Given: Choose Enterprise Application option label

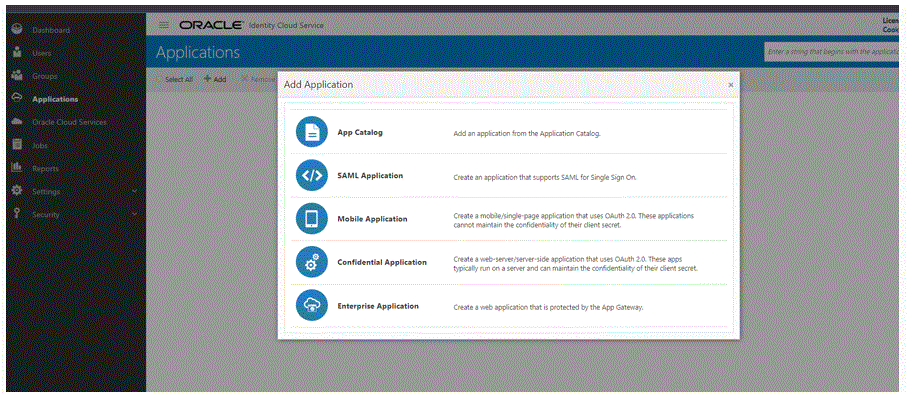Looking at the screenshot, I should [378, 306].
